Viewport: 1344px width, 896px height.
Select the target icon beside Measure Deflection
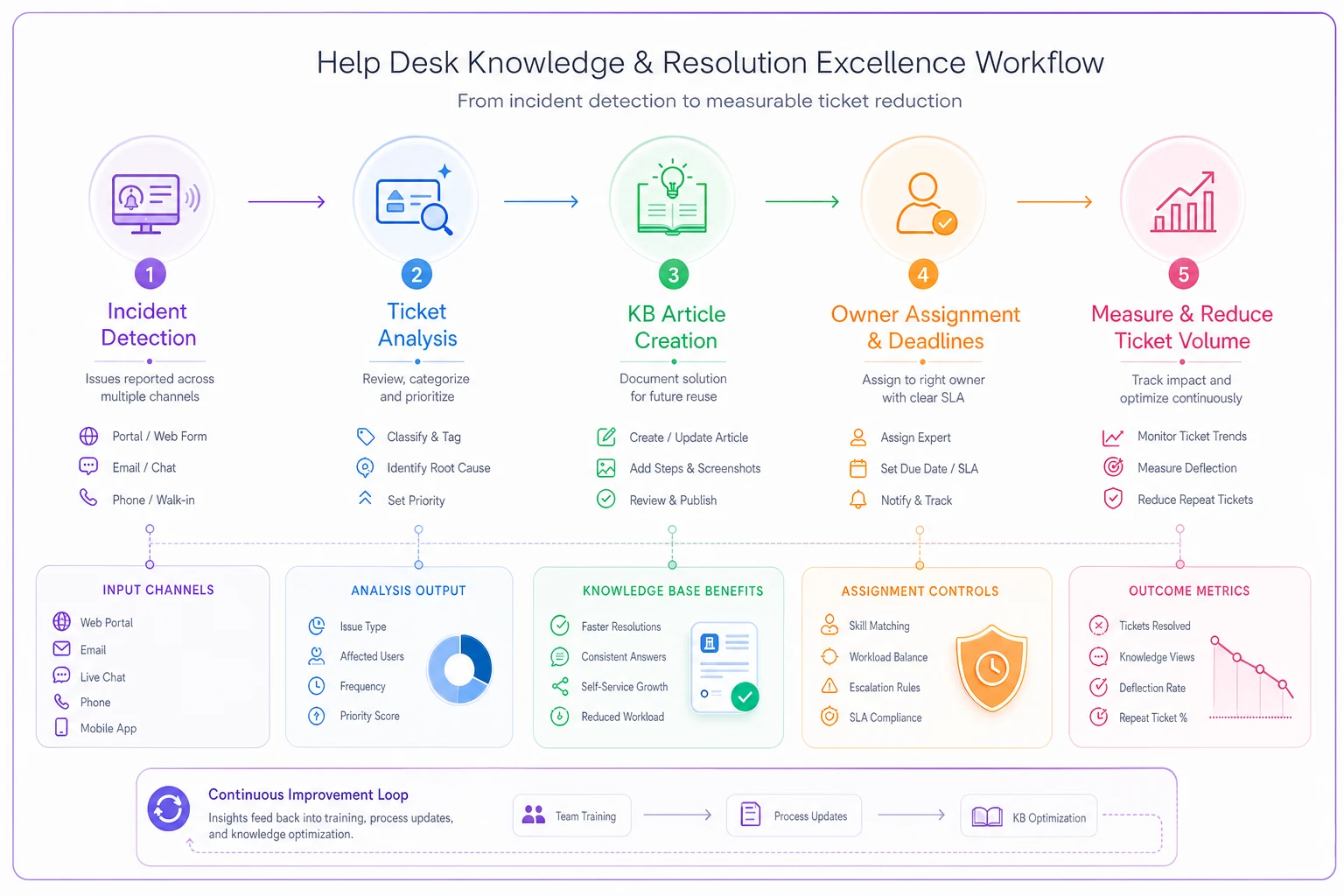[x=1113, y=467]
